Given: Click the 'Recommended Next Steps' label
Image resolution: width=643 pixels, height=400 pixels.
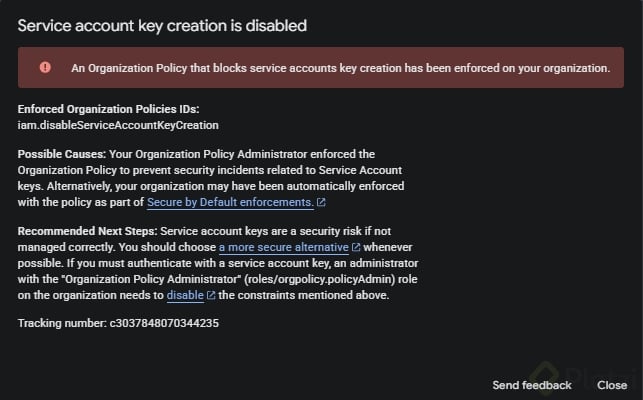Looking at the screenshot, I should coord(85,232).
